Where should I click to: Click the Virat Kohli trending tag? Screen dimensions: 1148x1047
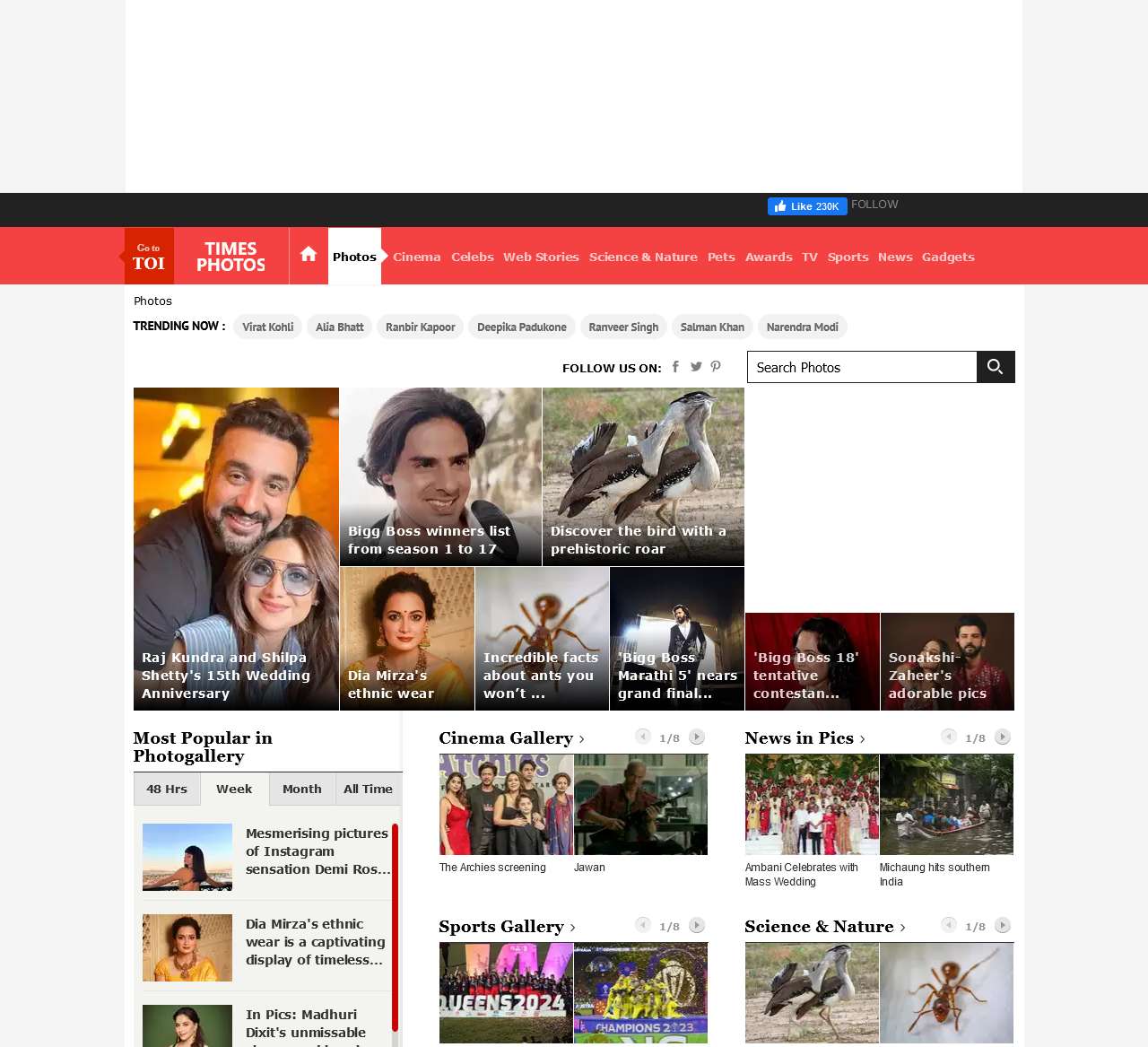click(x=267, y=327)
